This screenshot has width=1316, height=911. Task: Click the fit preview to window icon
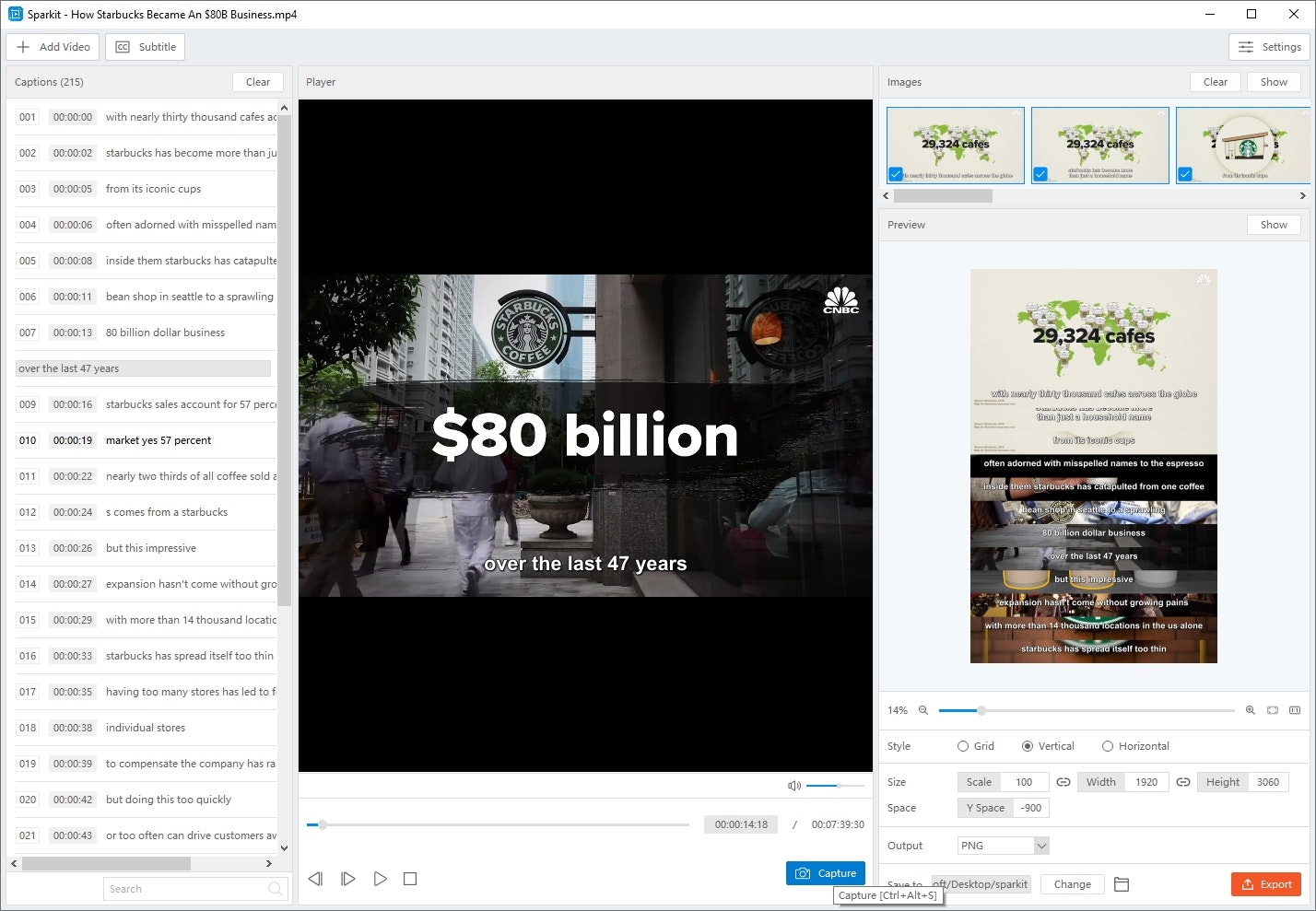1273,710
